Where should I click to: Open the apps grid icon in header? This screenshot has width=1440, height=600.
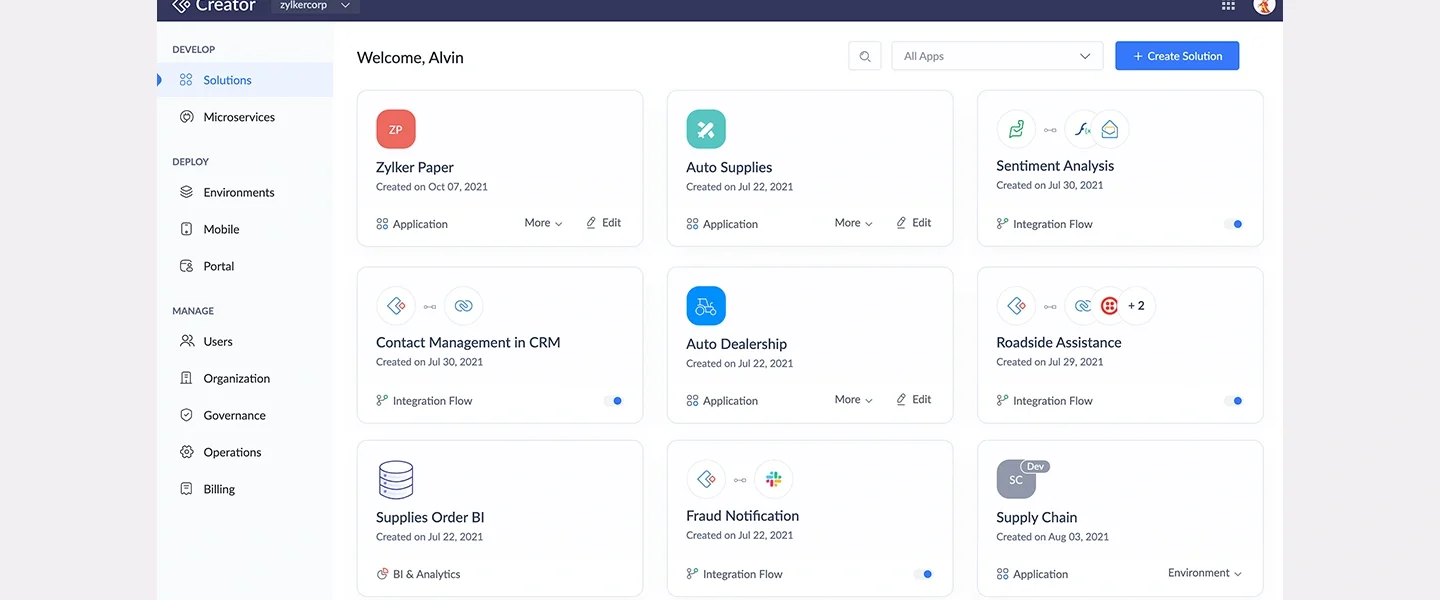coord(1228,6)
